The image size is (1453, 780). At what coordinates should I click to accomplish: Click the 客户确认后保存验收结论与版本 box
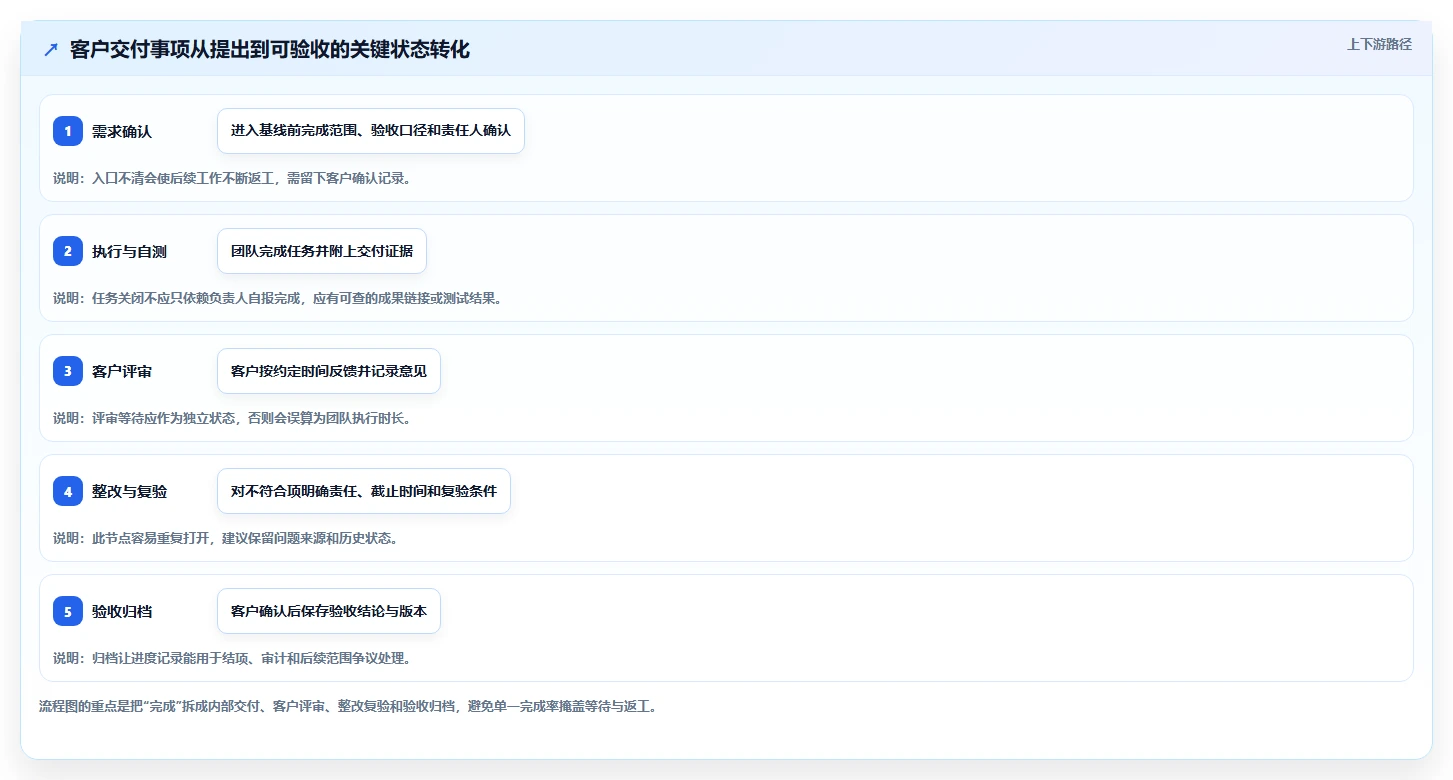[x=329, y=611]
